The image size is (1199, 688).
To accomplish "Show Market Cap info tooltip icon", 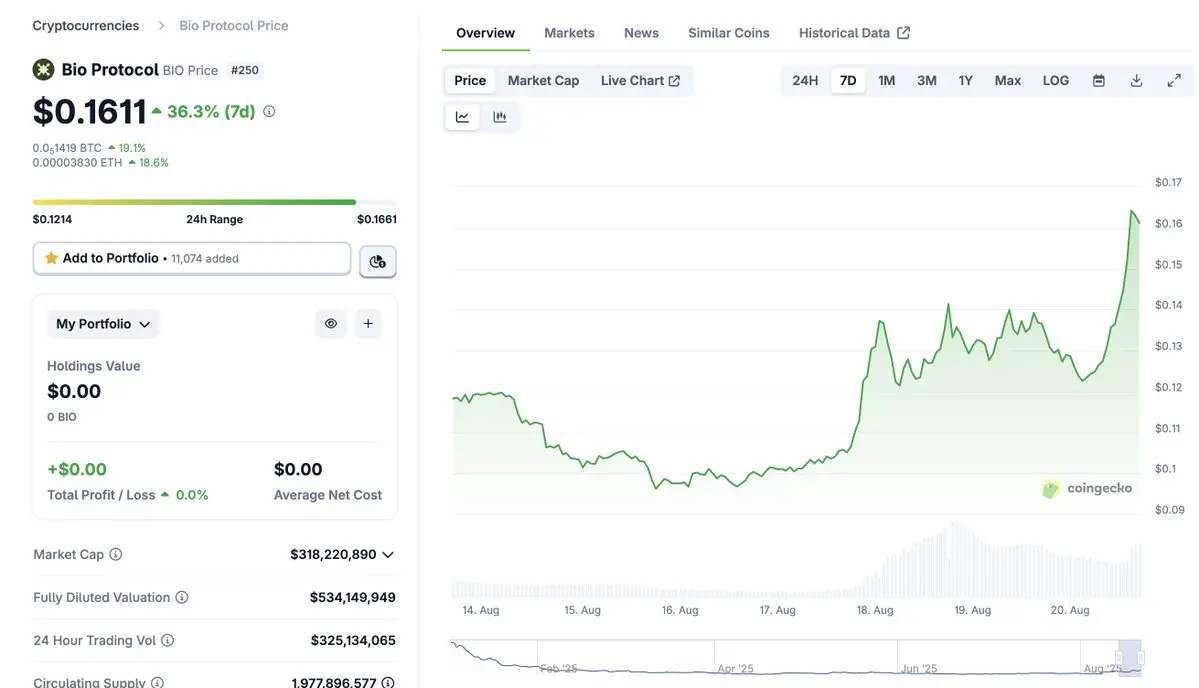I will (x=115, y=554).
